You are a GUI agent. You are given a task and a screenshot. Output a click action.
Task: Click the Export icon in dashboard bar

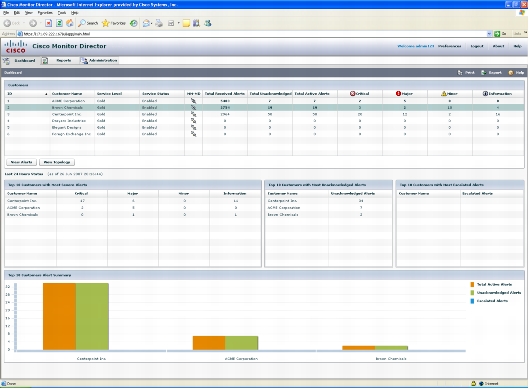pos(484,73)
